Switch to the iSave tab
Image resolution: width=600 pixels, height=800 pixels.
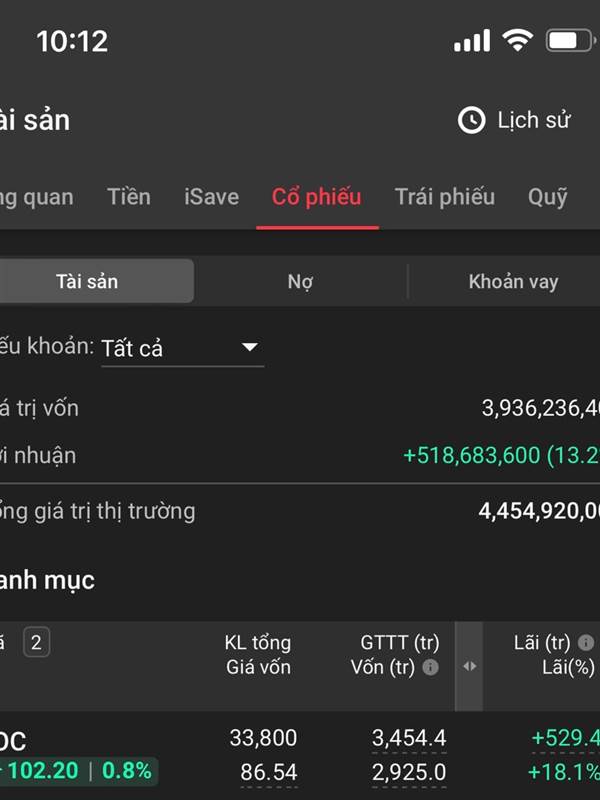tap(211, 197)
